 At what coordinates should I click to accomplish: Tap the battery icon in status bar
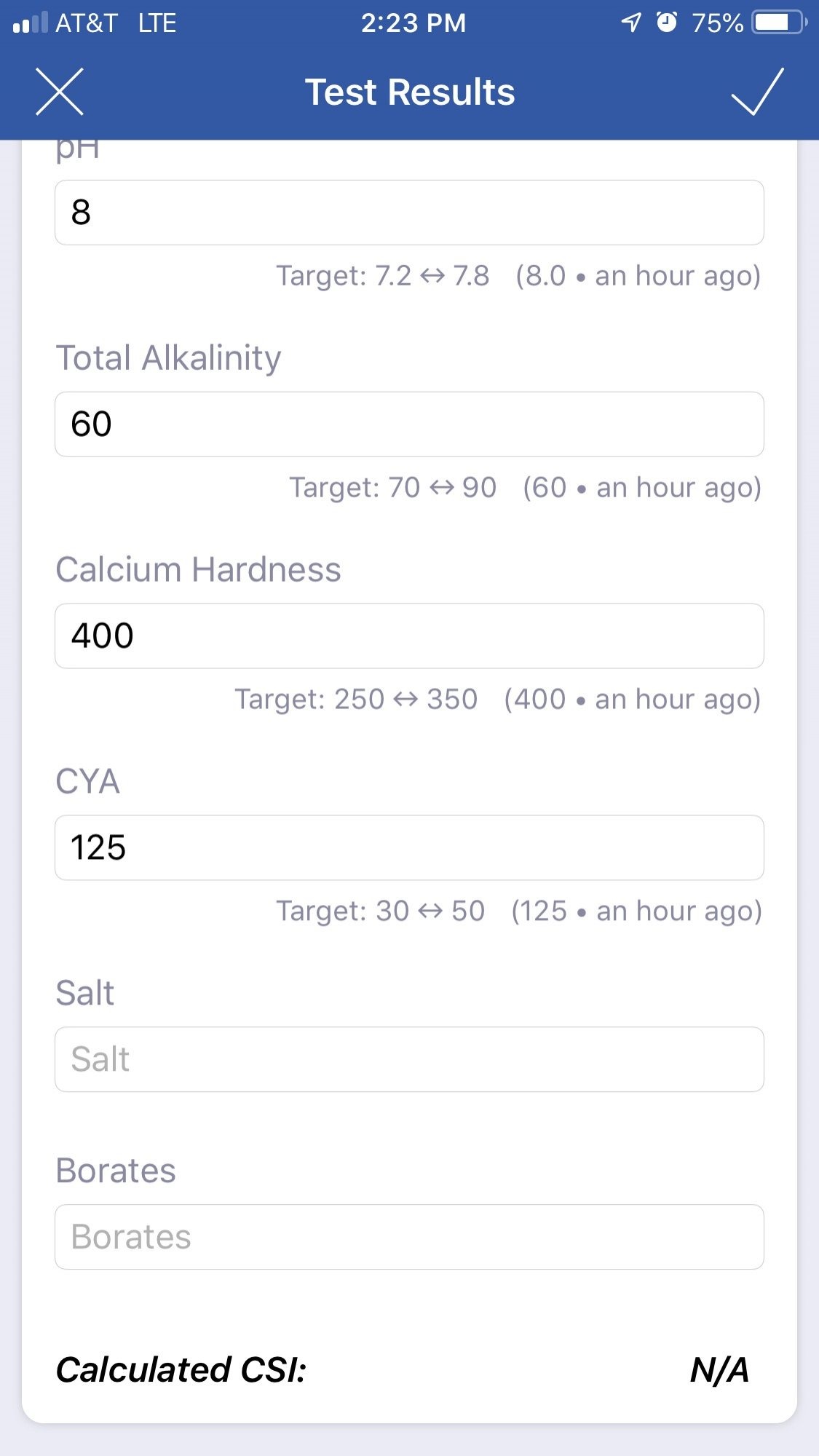coord(779,23)
